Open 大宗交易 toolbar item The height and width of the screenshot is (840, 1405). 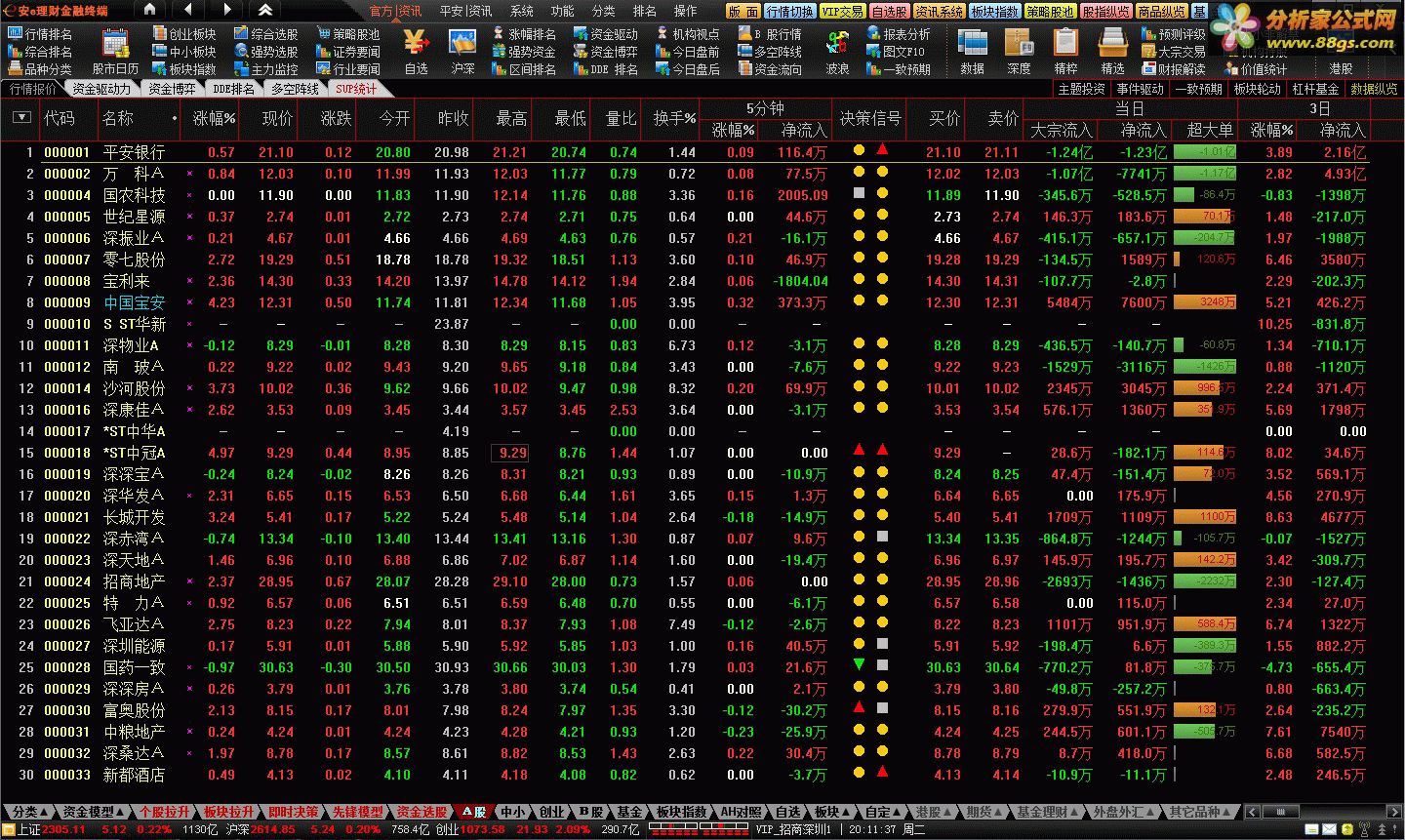coord(1174,52)
